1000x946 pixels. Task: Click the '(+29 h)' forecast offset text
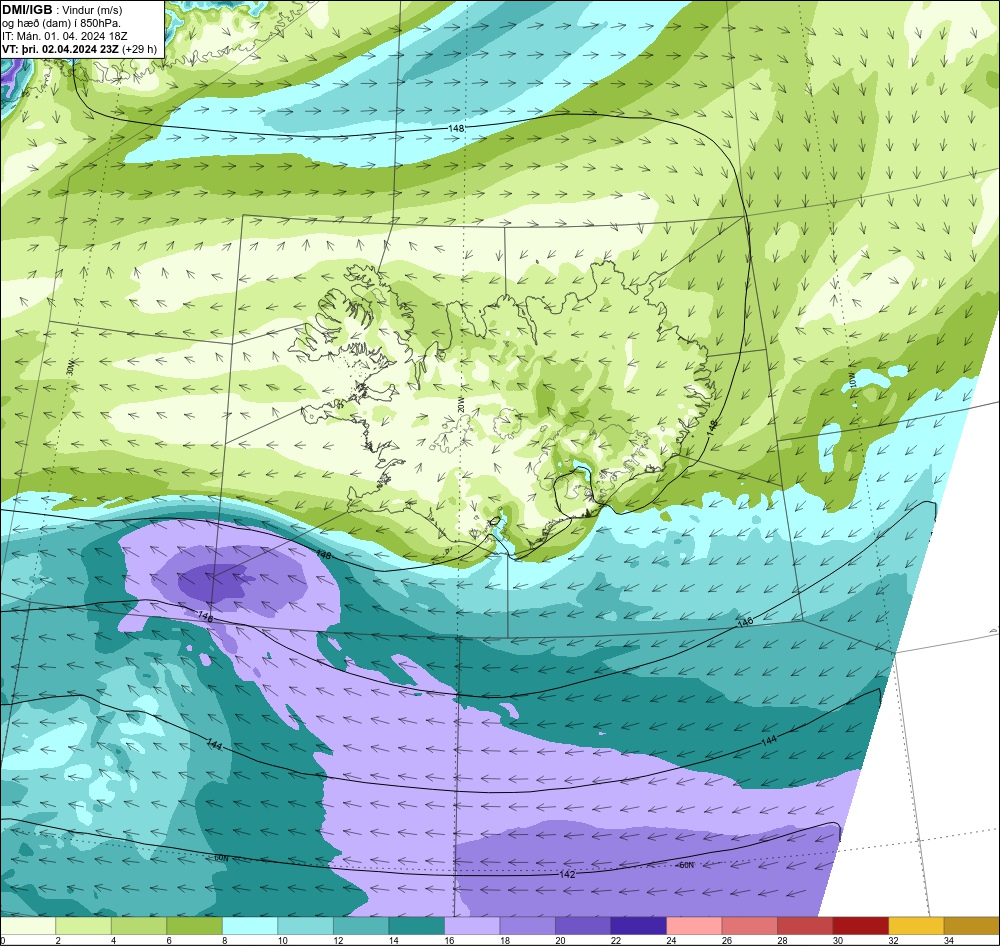[139, 48]
